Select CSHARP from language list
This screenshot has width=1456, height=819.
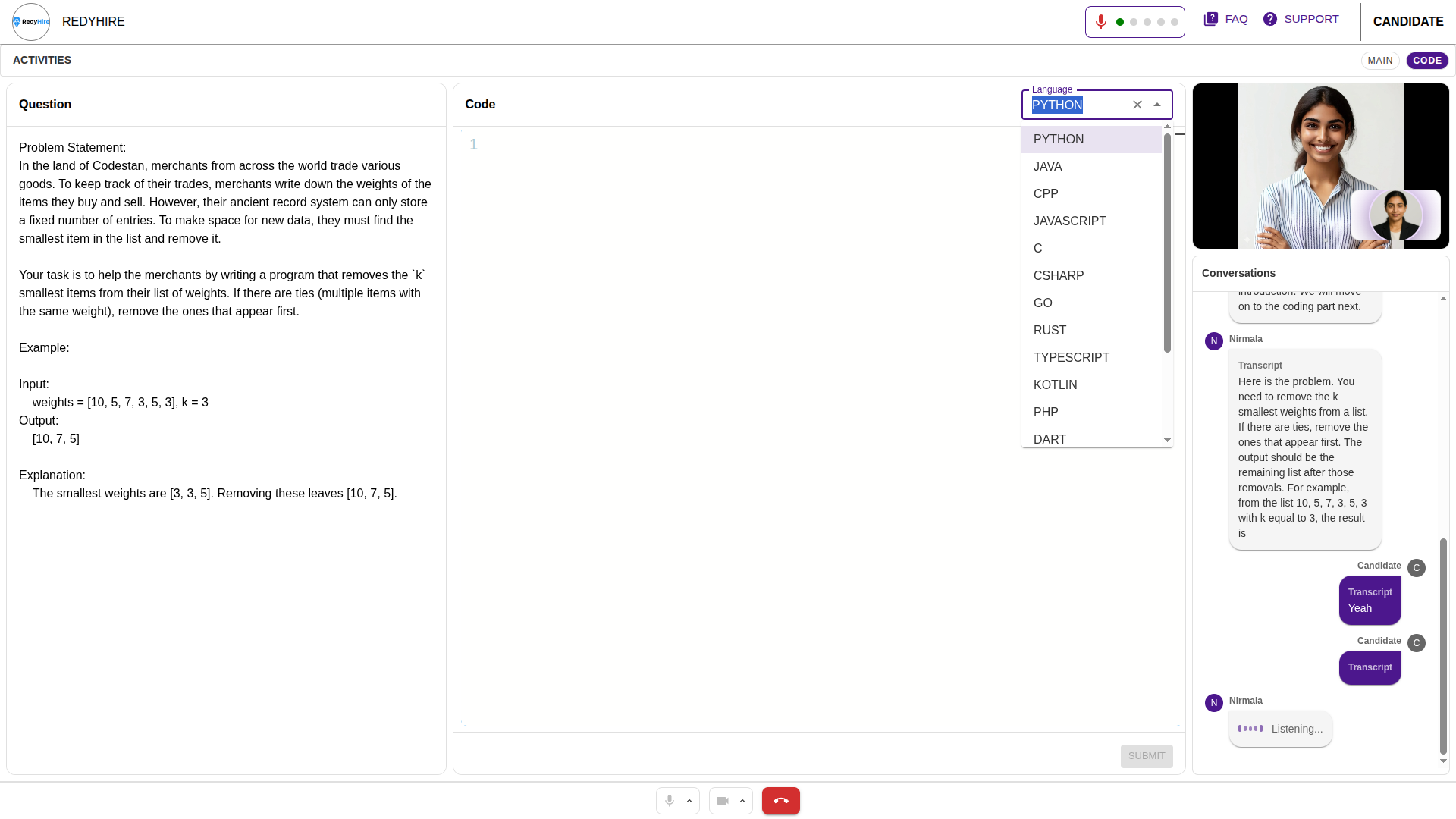(x=1091, y=276)
